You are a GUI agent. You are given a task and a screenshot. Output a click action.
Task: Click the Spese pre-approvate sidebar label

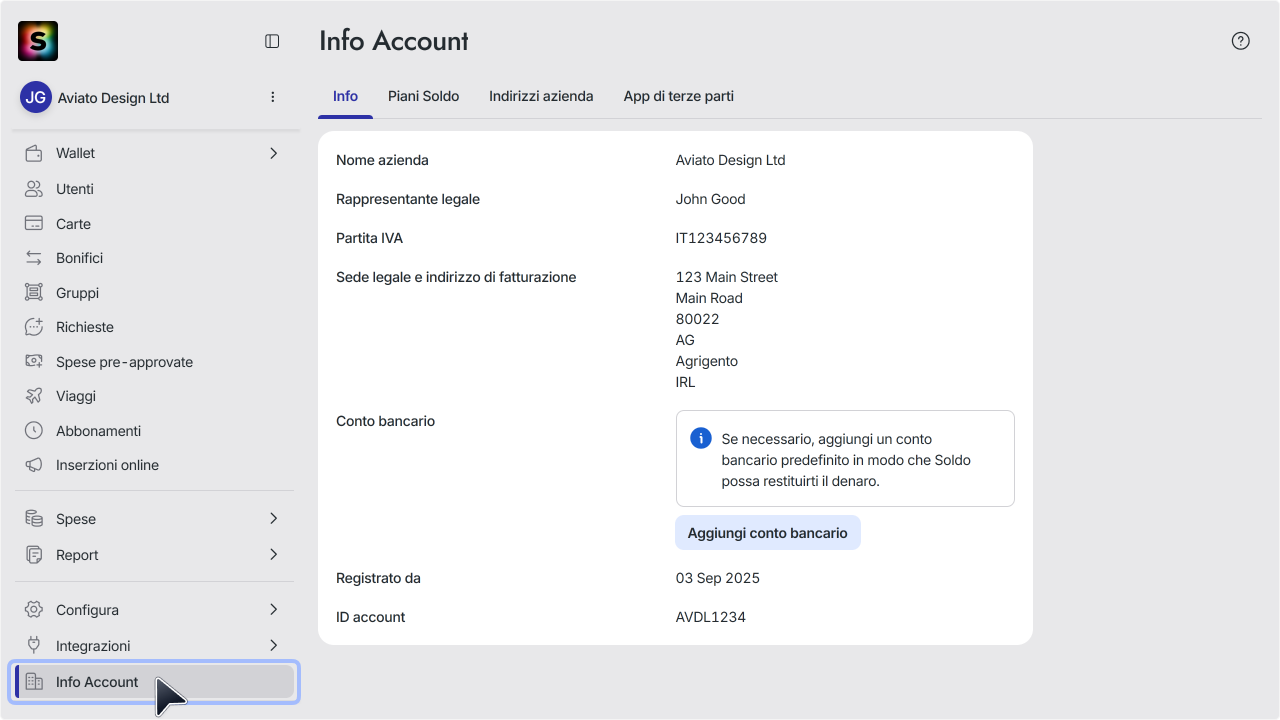pos(124,362)
